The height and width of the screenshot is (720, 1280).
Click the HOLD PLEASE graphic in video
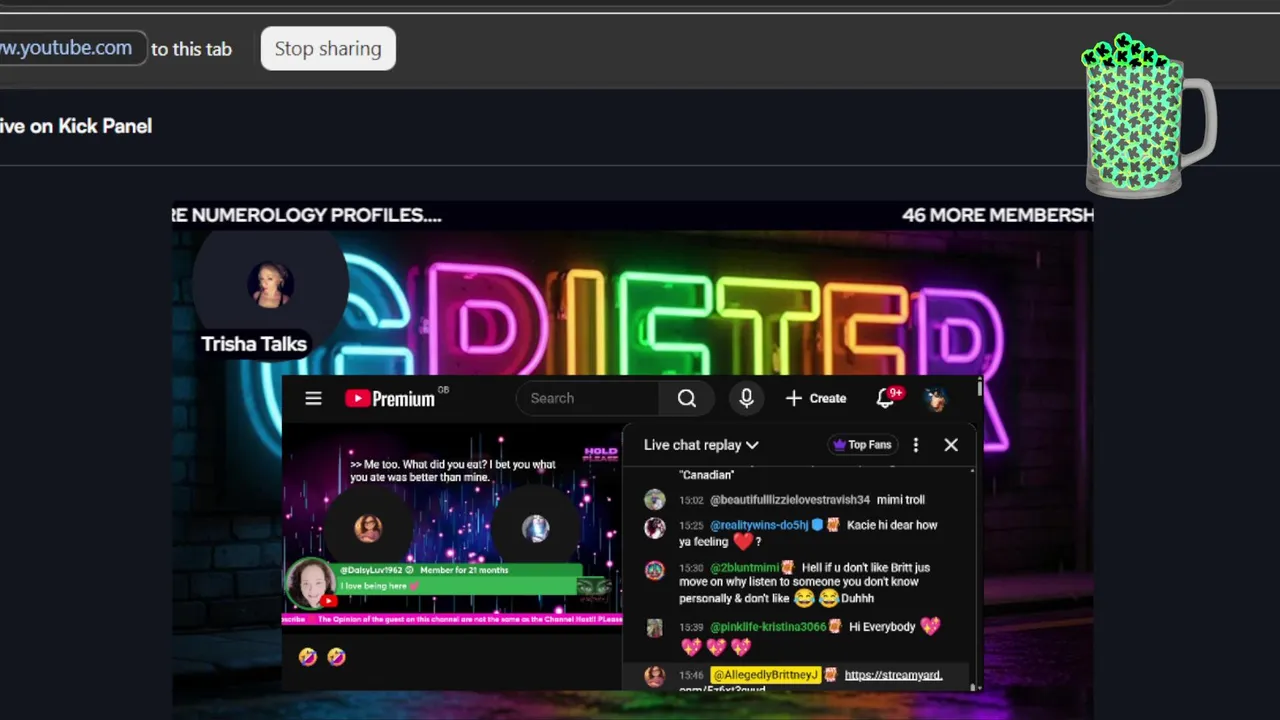(x=601, y=455)
